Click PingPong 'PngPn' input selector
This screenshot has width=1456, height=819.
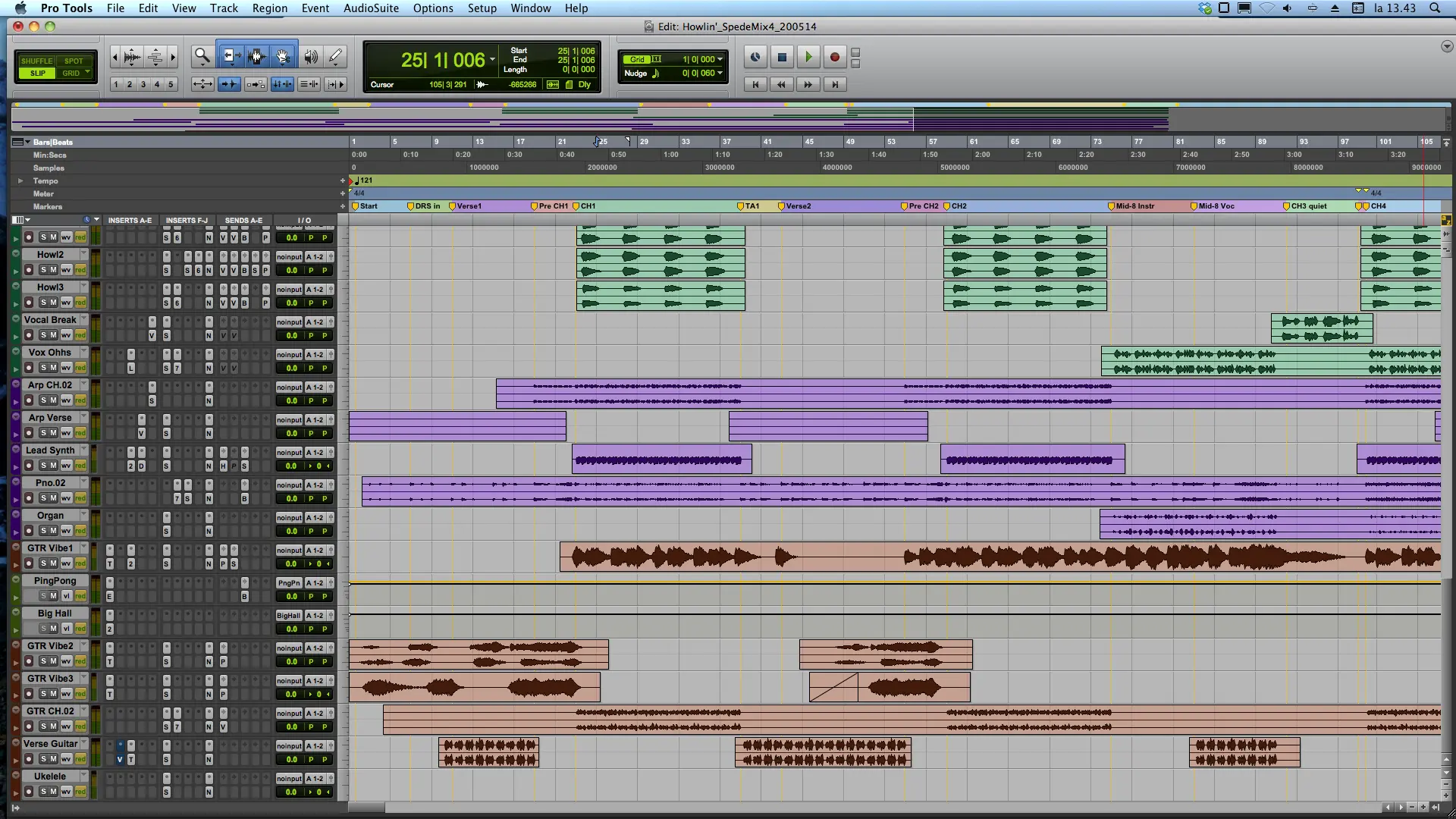pyautogui.click(x=289, y=583)
